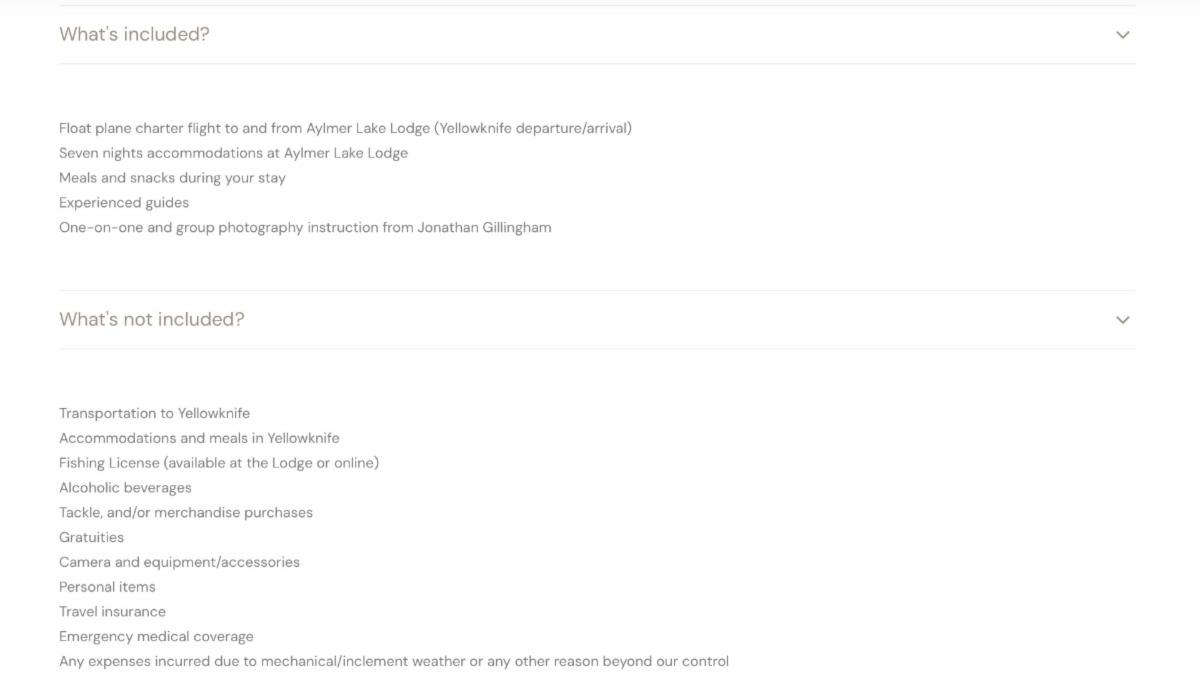Click the "What's not included?" heading text
Screen dimensions: 1200x698
[151, 319]
